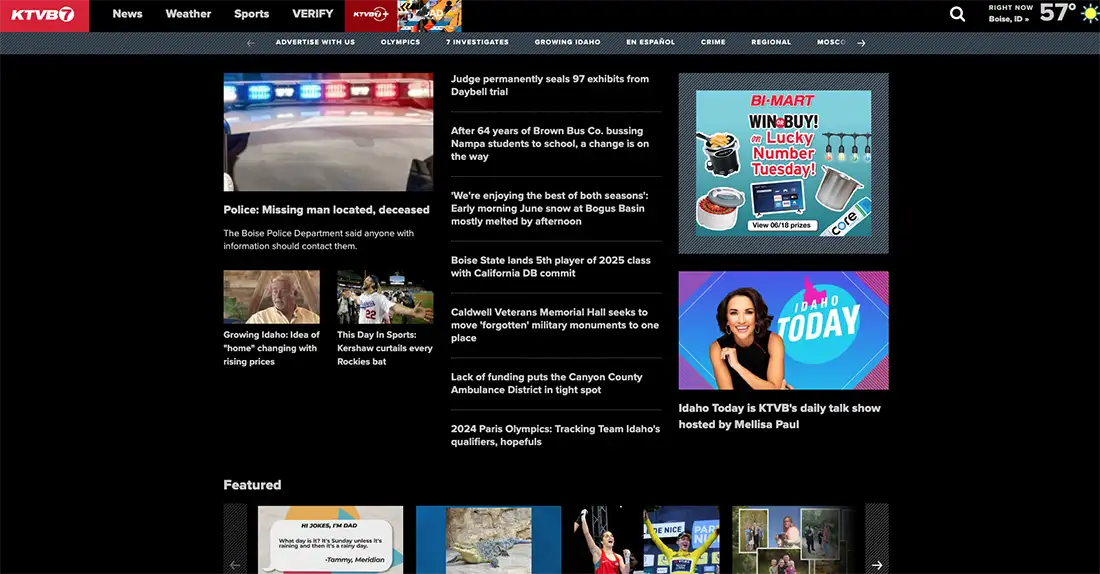
Task: Open 'Police: Missing man located, deceased' headline
Action: [326, 210]
